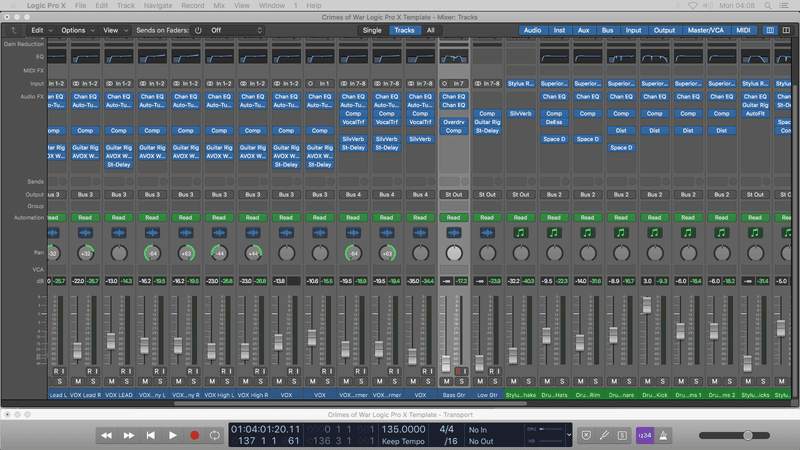Screen dimensions: 800x450
Task: Click the Fast Forward transport button
Action: (129, 435)
